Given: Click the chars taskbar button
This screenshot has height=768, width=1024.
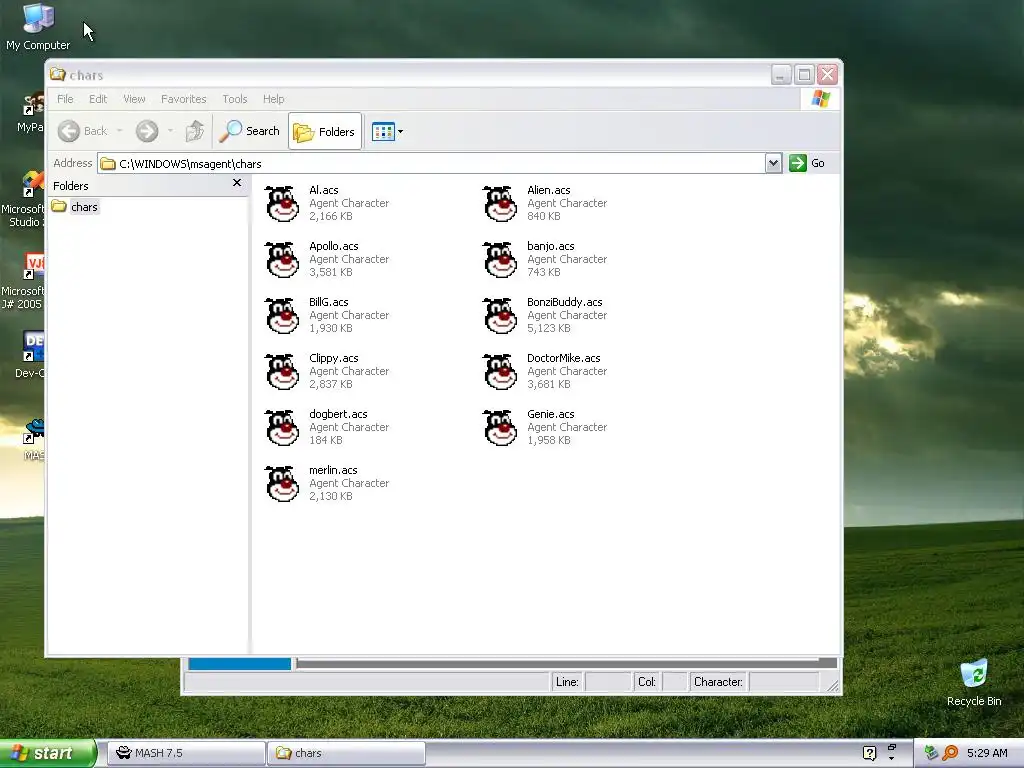Looking at the screenshot, I should 347,753.
